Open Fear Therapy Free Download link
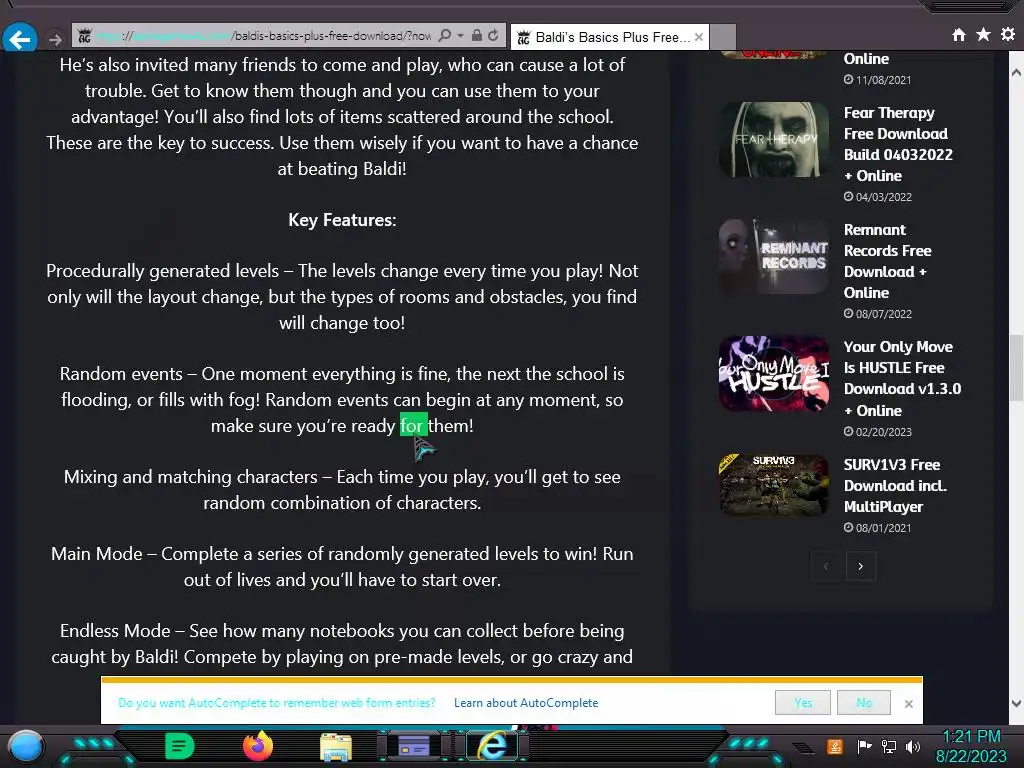1024x768 pixels. [898, 144]
